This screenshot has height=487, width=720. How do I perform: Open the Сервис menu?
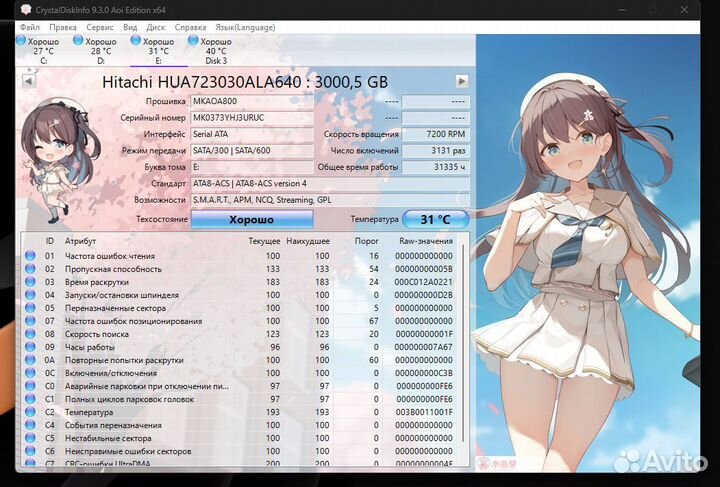100,28
